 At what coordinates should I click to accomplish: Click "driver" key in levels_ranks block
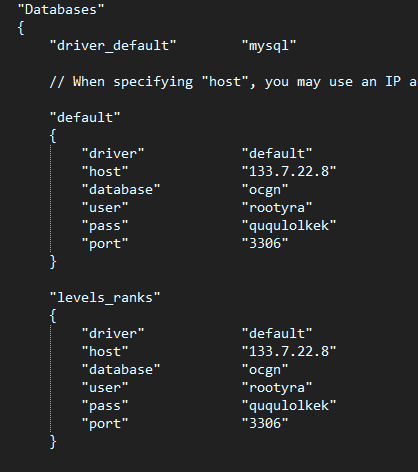coord(113,333)
